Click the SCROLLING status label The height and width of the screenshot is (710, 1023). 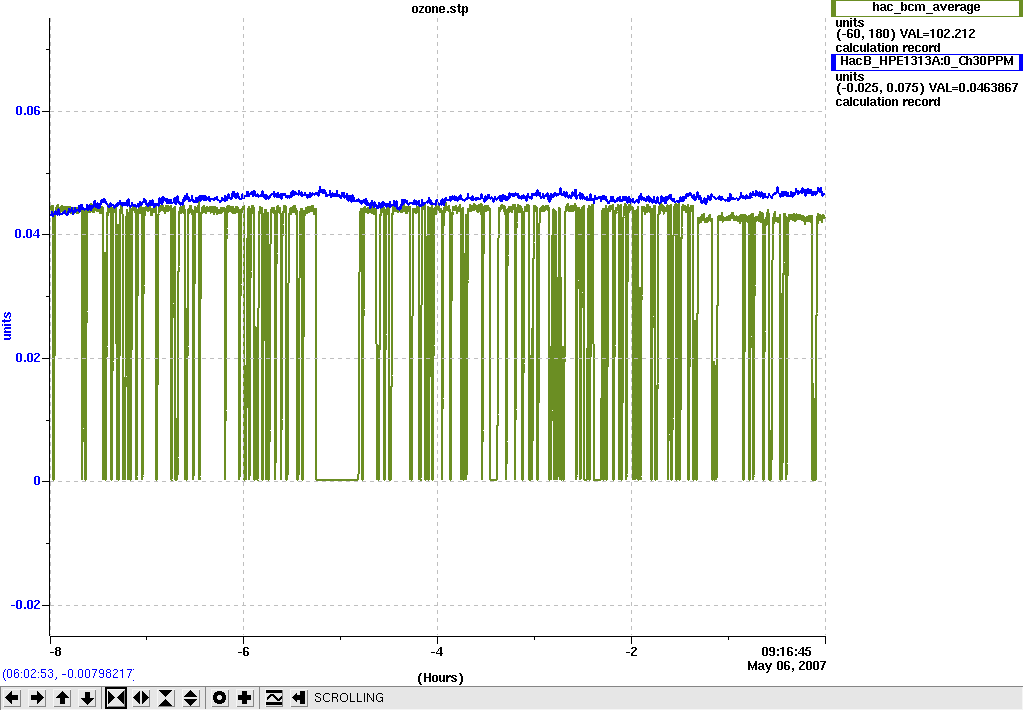pyautogui.click(x=349, y=698)
